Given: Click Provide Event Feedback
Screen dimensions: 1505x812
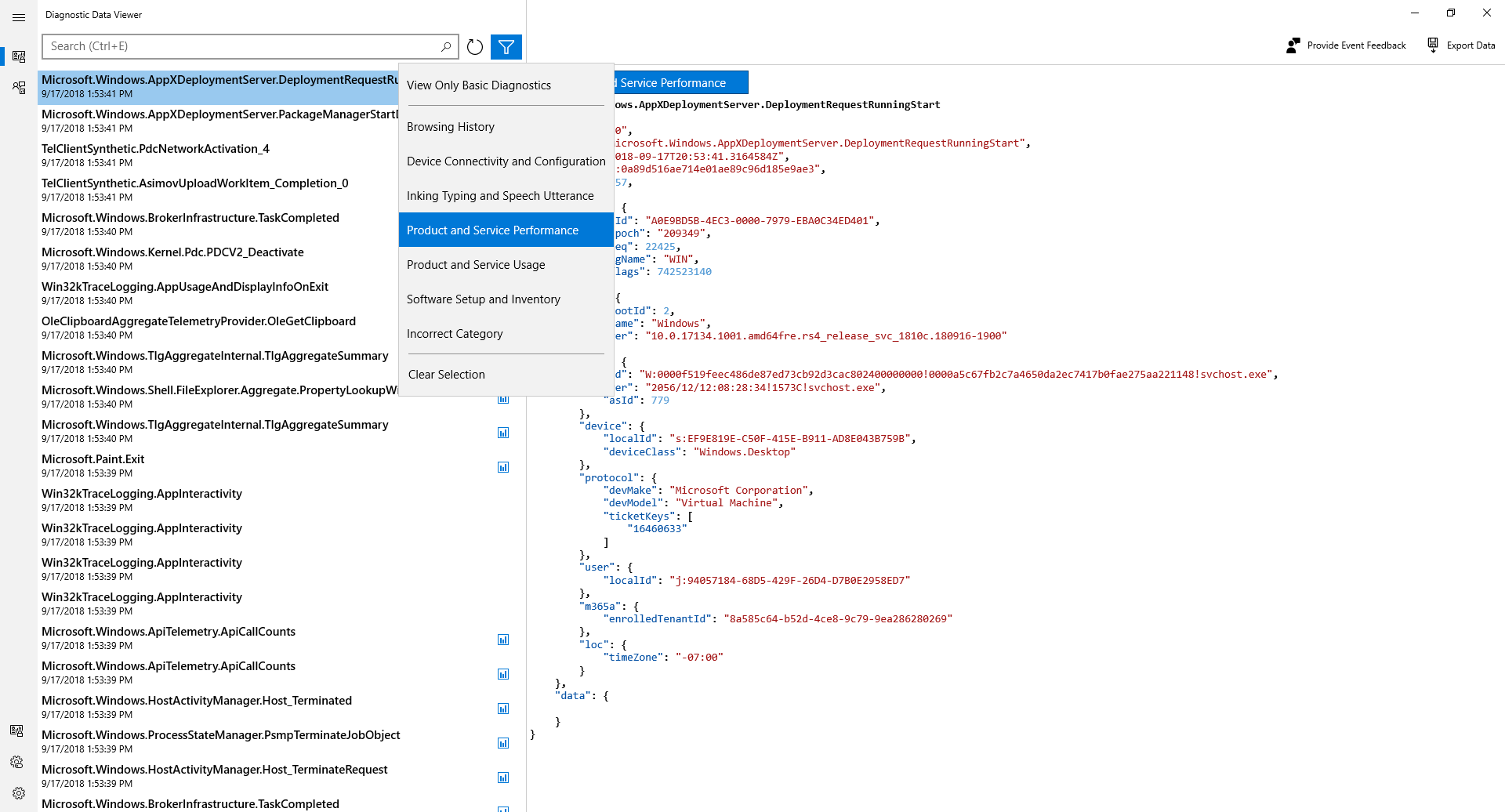Looking at the screenshot, I should coord(1347,45).
